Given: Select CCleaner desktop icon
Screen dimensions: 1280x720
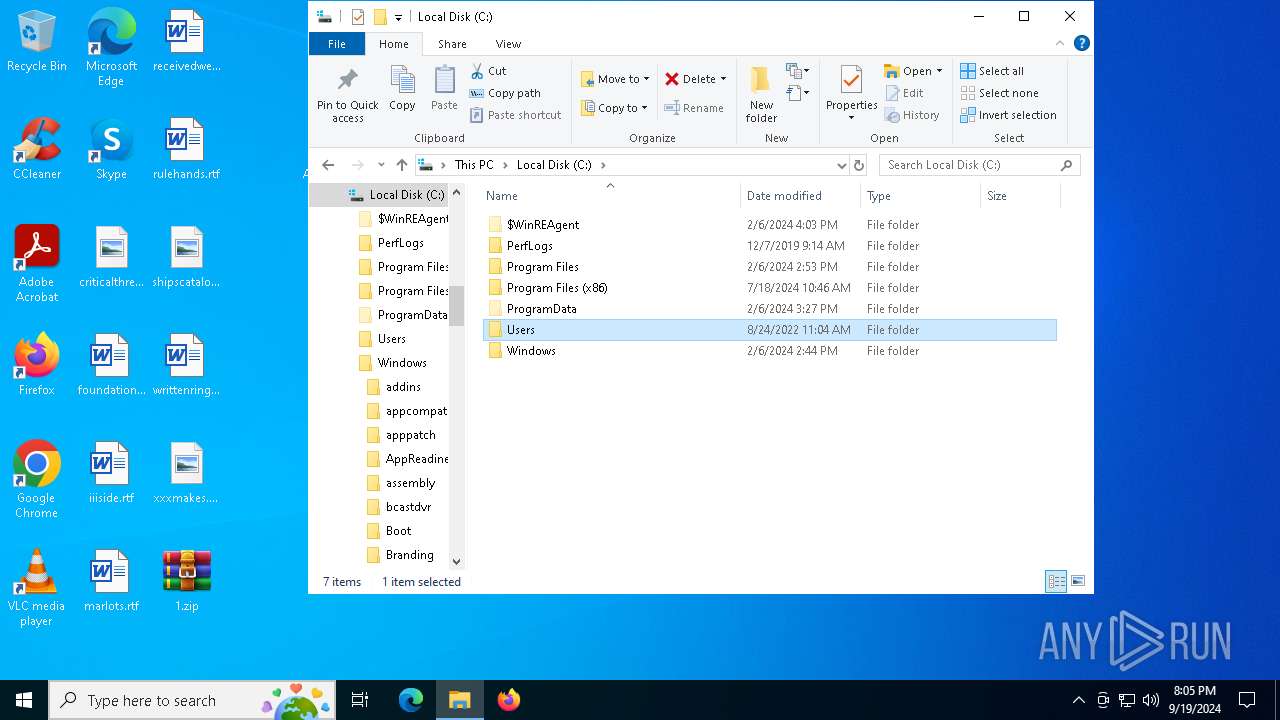Looking at the screenshot, I should click(37, 150).
